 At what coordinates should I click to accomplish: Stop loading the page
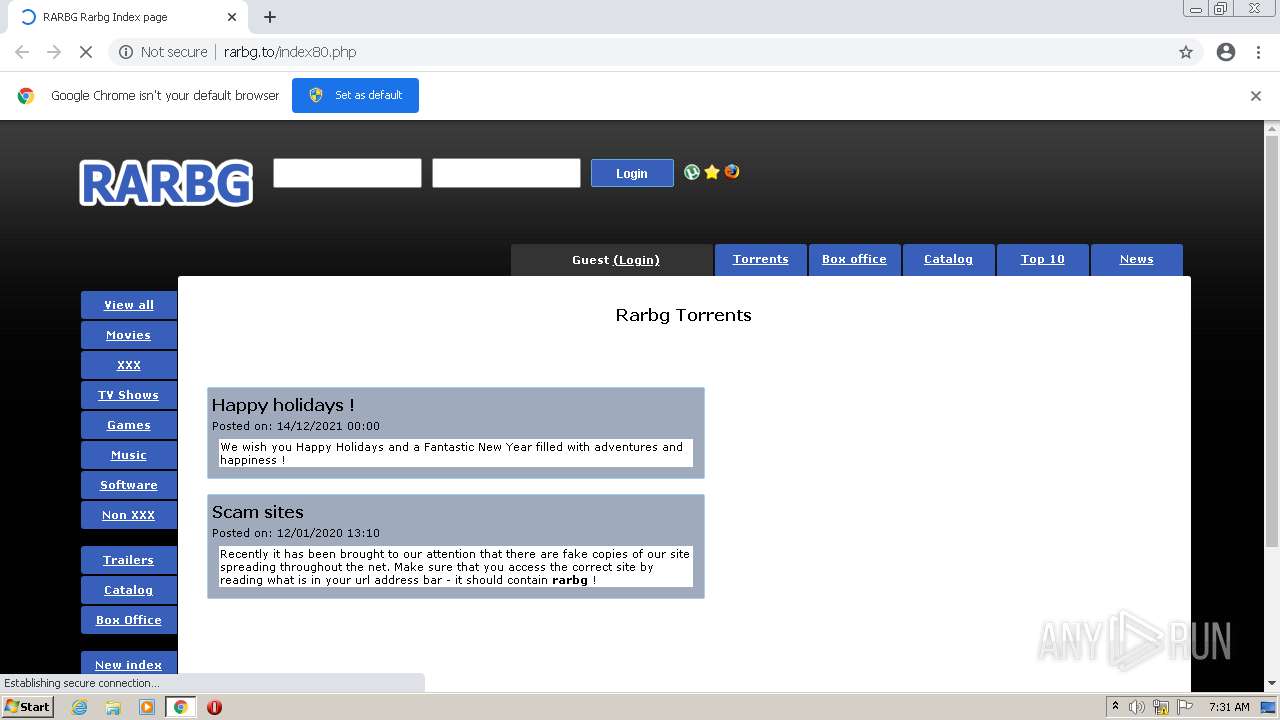[86, 52]
